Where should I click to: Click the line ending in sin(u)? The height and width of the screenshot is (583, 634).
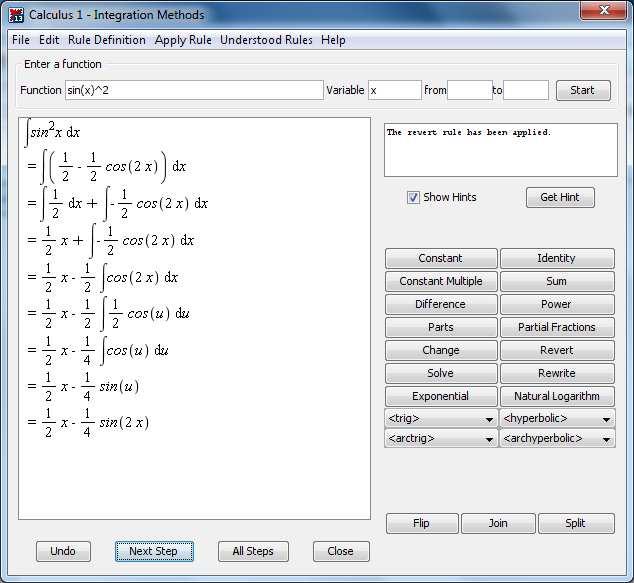pos(83,387)
